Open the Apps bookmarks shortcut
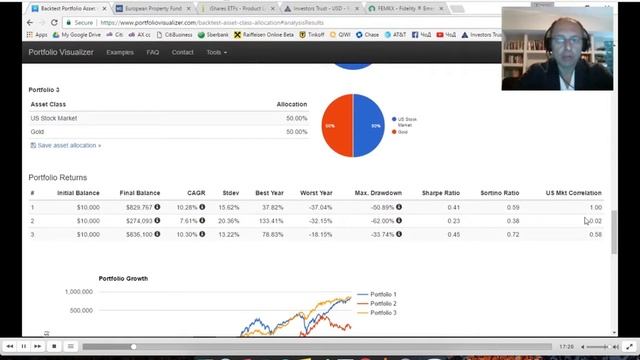 click(x=37, y=35)
